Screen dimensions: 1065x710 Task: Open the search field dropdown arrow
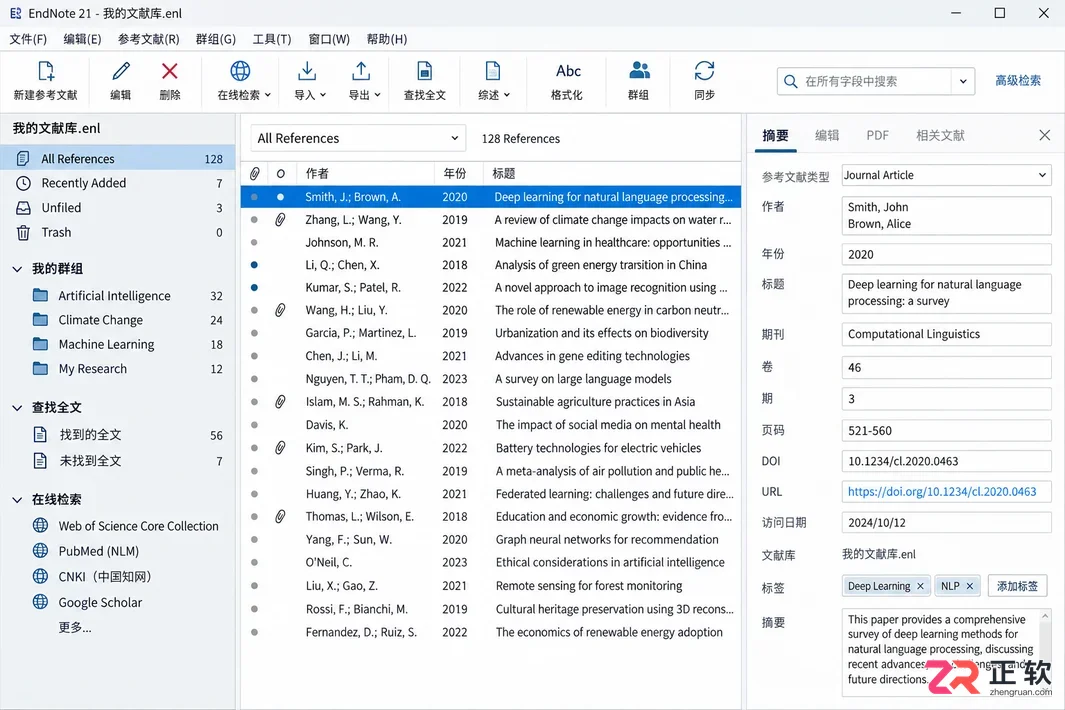pos(963,82)
